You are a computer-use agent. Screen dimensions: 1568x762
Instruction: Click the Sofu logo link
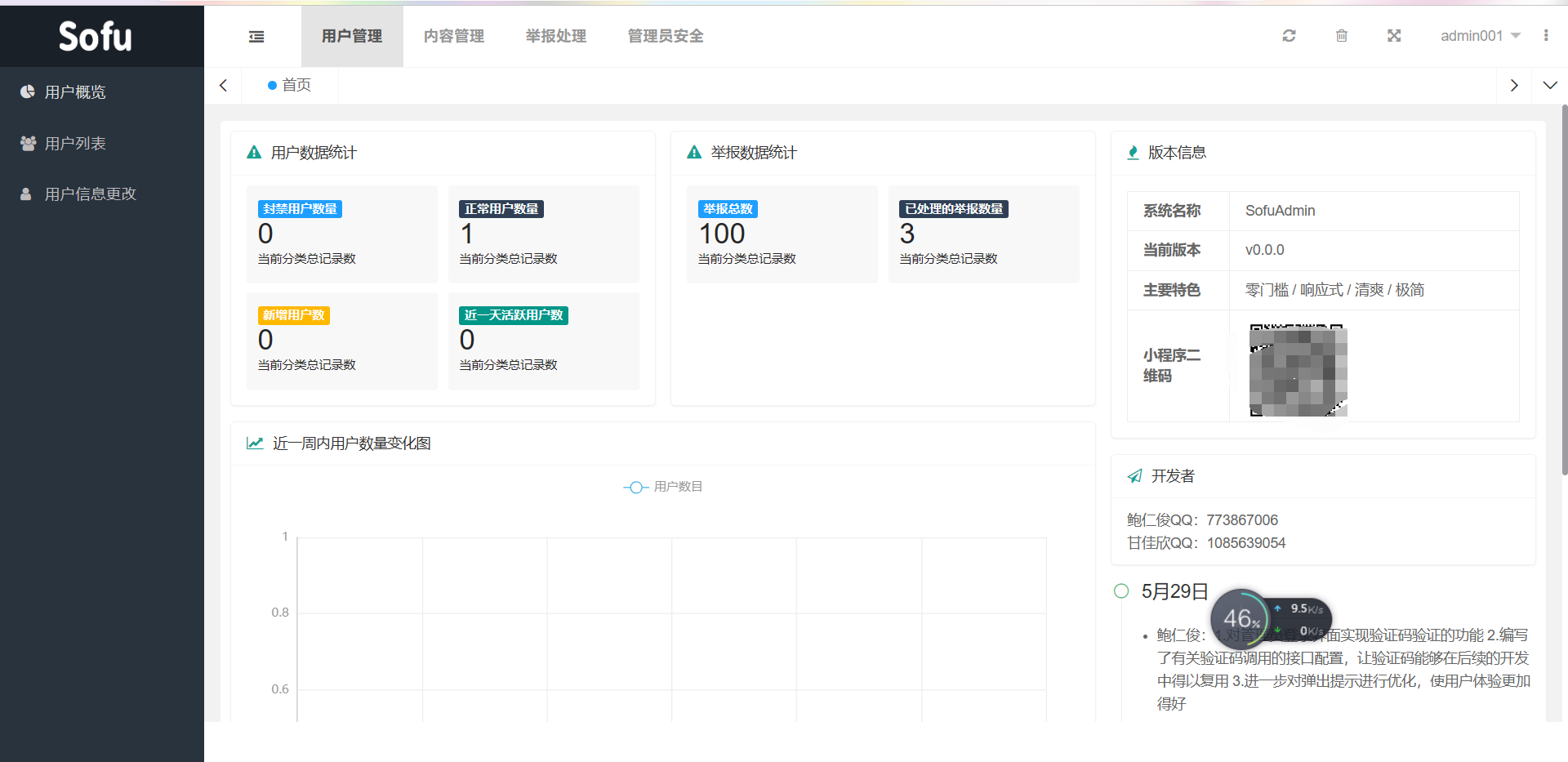pyautogui.click(x=95, y=36)
